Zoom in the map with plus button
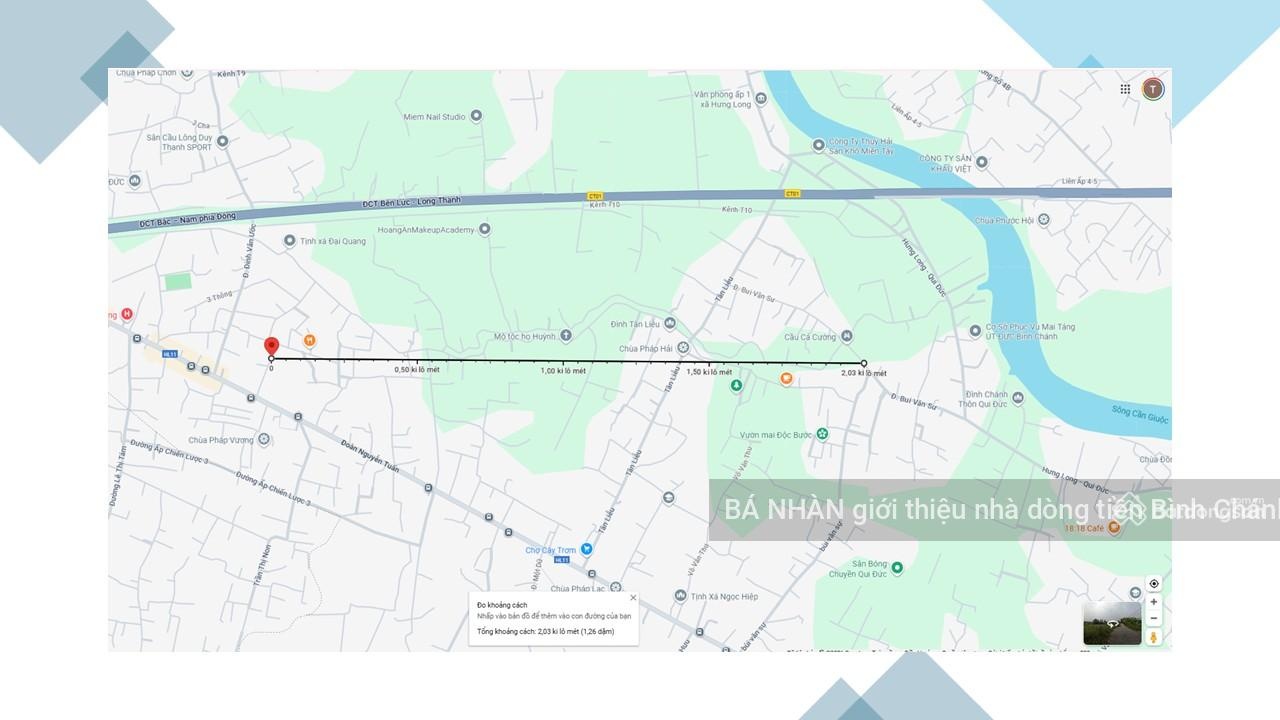1280x720 pixels. pos(1153,602)
